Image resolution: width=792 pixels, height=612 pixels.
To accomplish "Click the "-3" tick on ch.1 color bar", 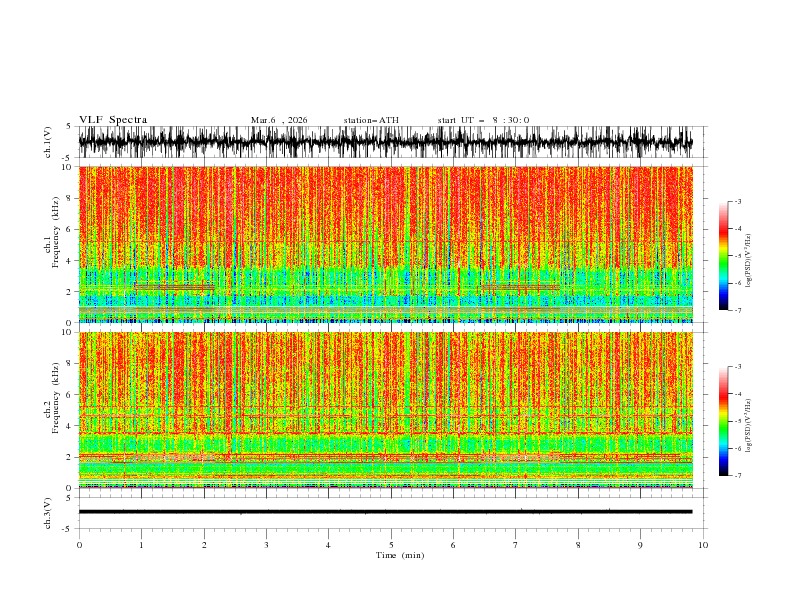I will (x=738, y=201).
